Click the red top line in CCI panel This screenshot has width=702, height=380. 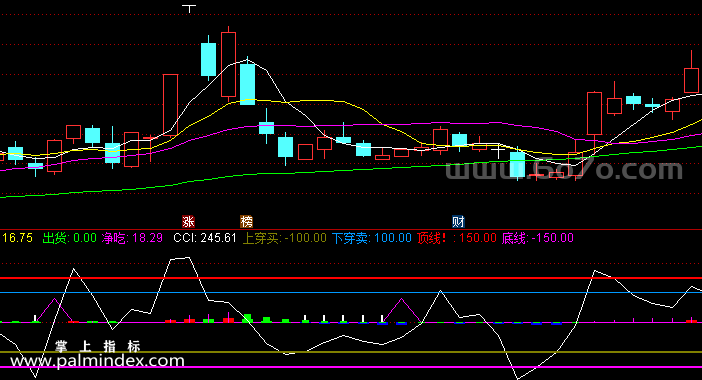(x=351, y=278)
